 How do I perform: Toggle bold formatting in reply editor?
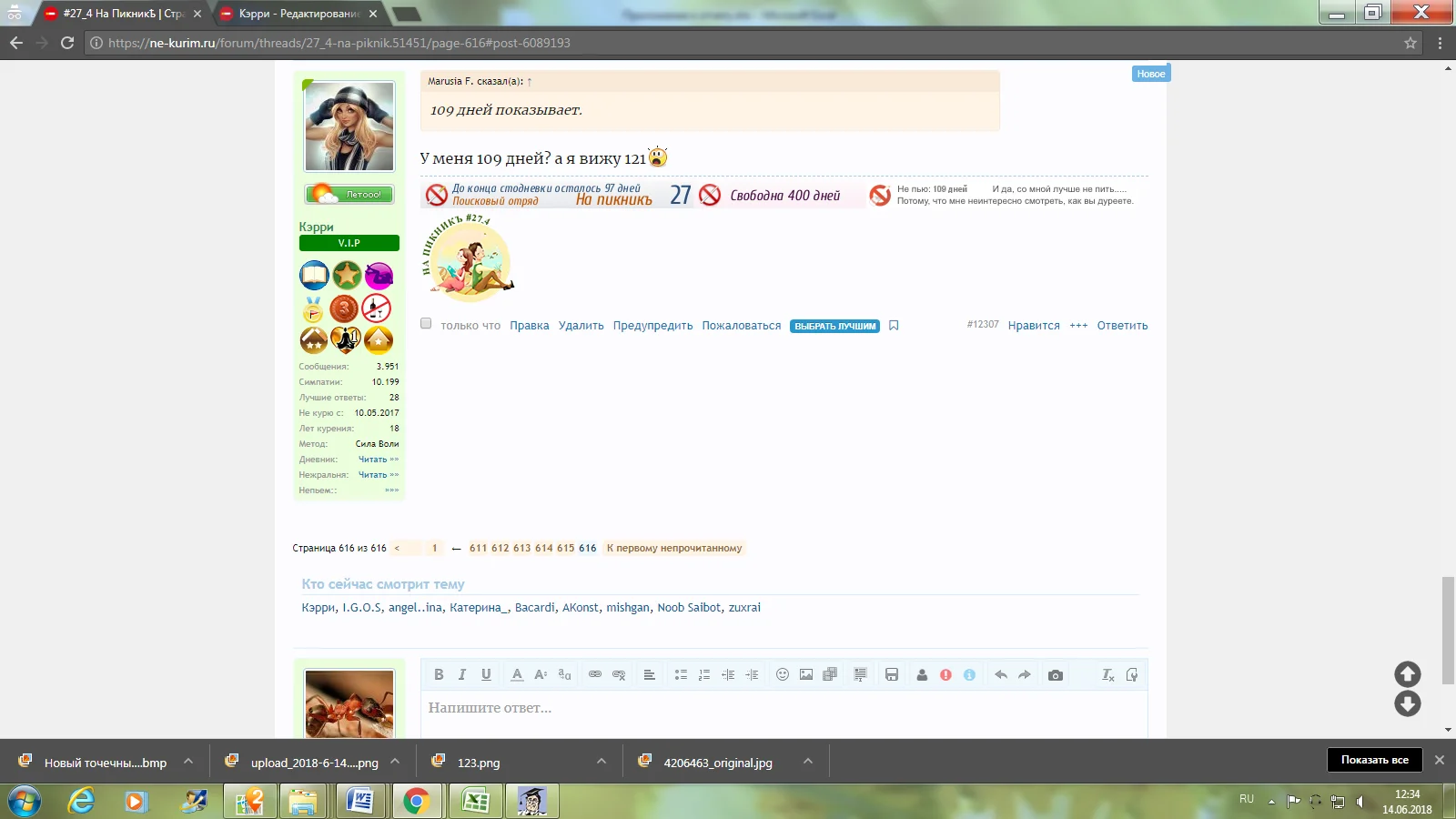439,674
